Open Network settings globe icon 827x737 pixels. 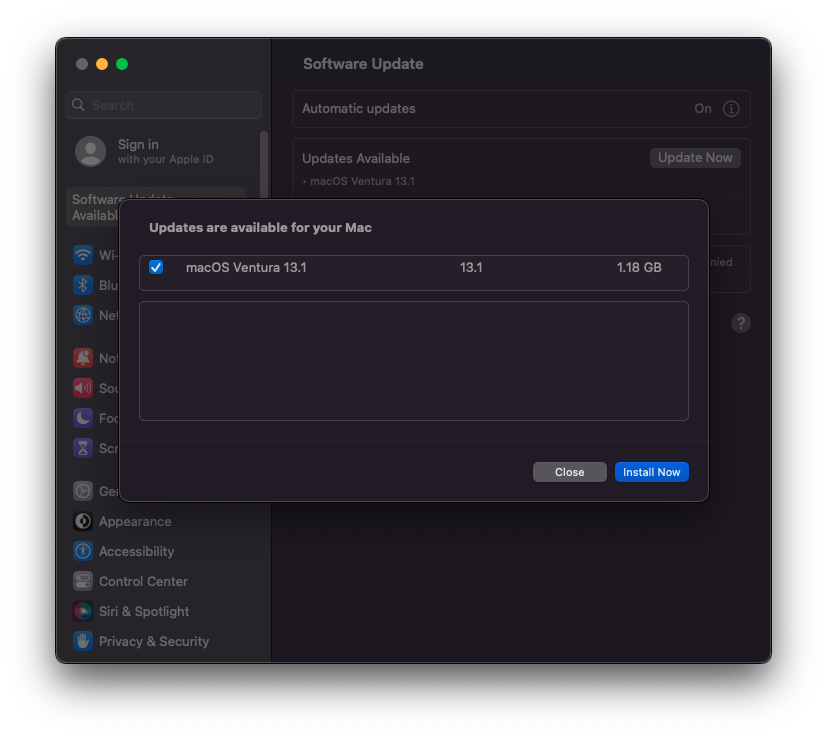pyautogui.click(x=83, y=315)
